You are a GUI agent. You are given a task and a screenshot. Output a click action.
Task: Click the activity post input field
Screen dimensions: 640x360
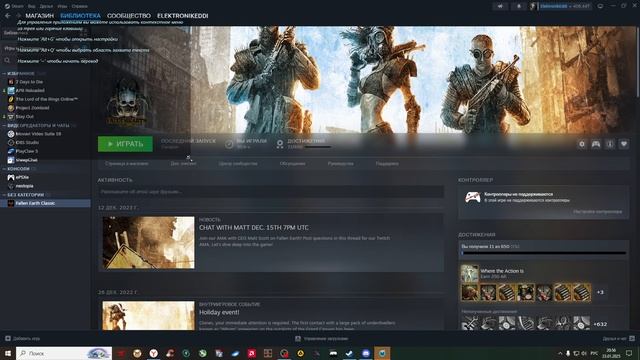(271, 191)
